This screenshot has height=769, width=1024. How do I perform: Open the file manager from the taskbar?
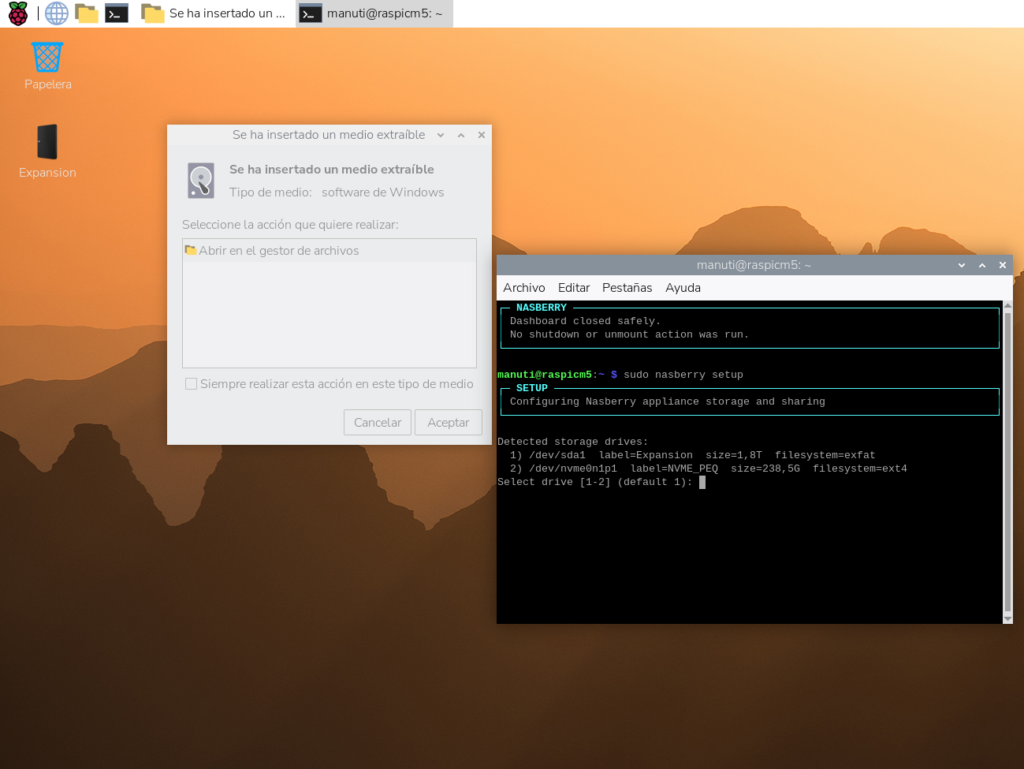pos(86,13)
